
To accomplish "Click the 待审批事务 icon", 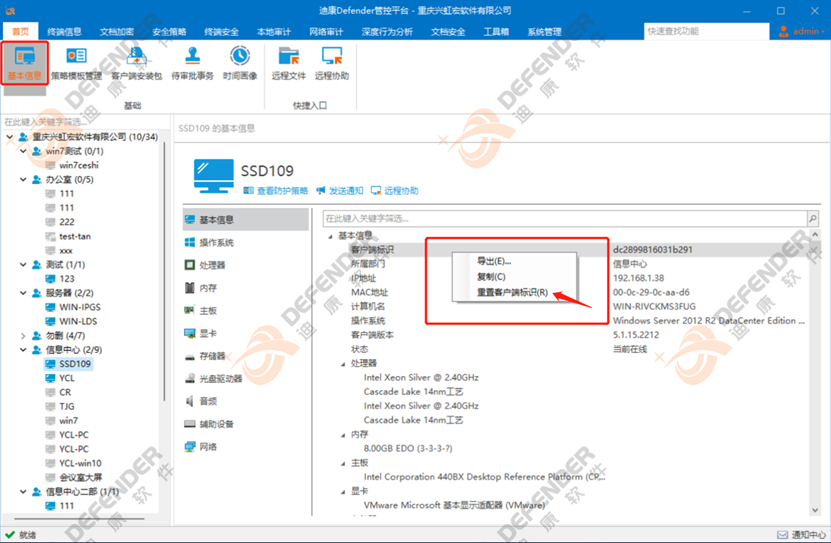I will click(x=192, y=63).
